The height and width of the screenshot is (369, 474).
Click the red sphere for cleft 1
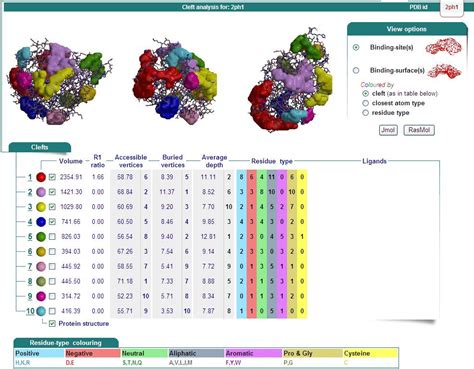pos(41,177)
